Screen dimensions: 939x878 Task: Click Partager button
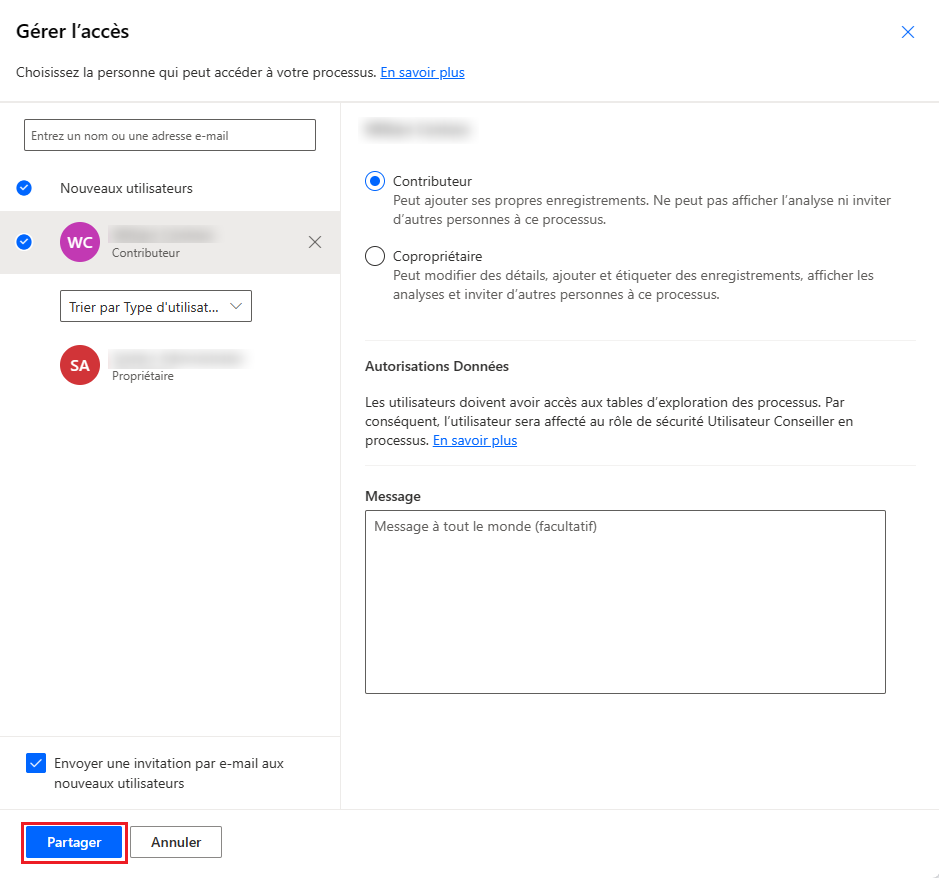74,842
